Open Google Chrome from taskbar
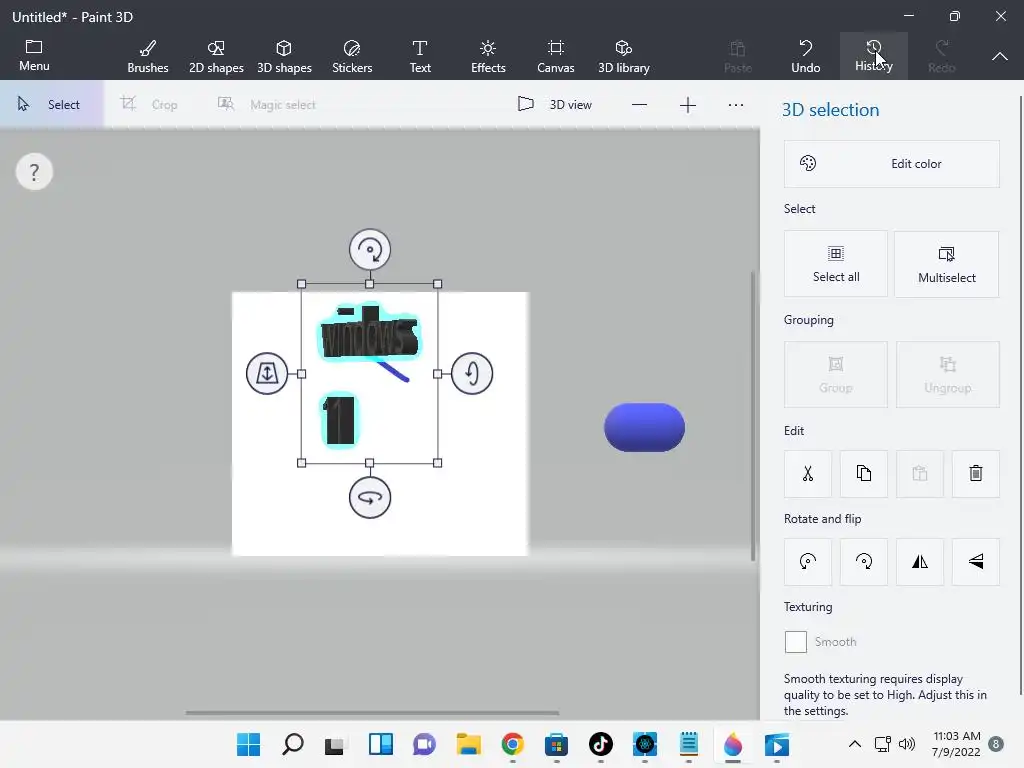 [x=513, y=744]
